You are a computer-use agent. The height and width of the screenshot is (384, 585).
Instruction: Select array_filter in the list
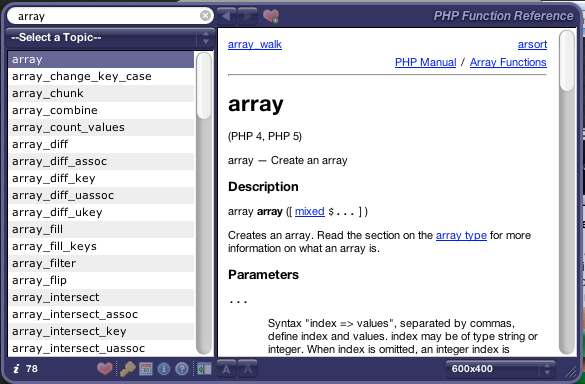(101, 263)
